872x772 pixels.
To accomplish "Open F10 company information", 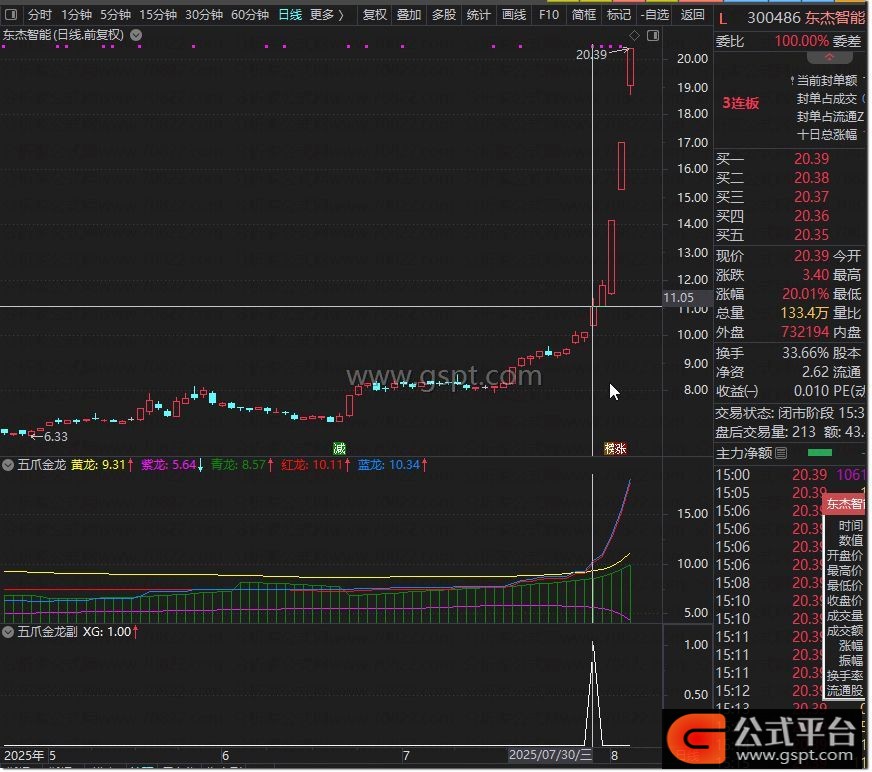I will coord(550,14).
